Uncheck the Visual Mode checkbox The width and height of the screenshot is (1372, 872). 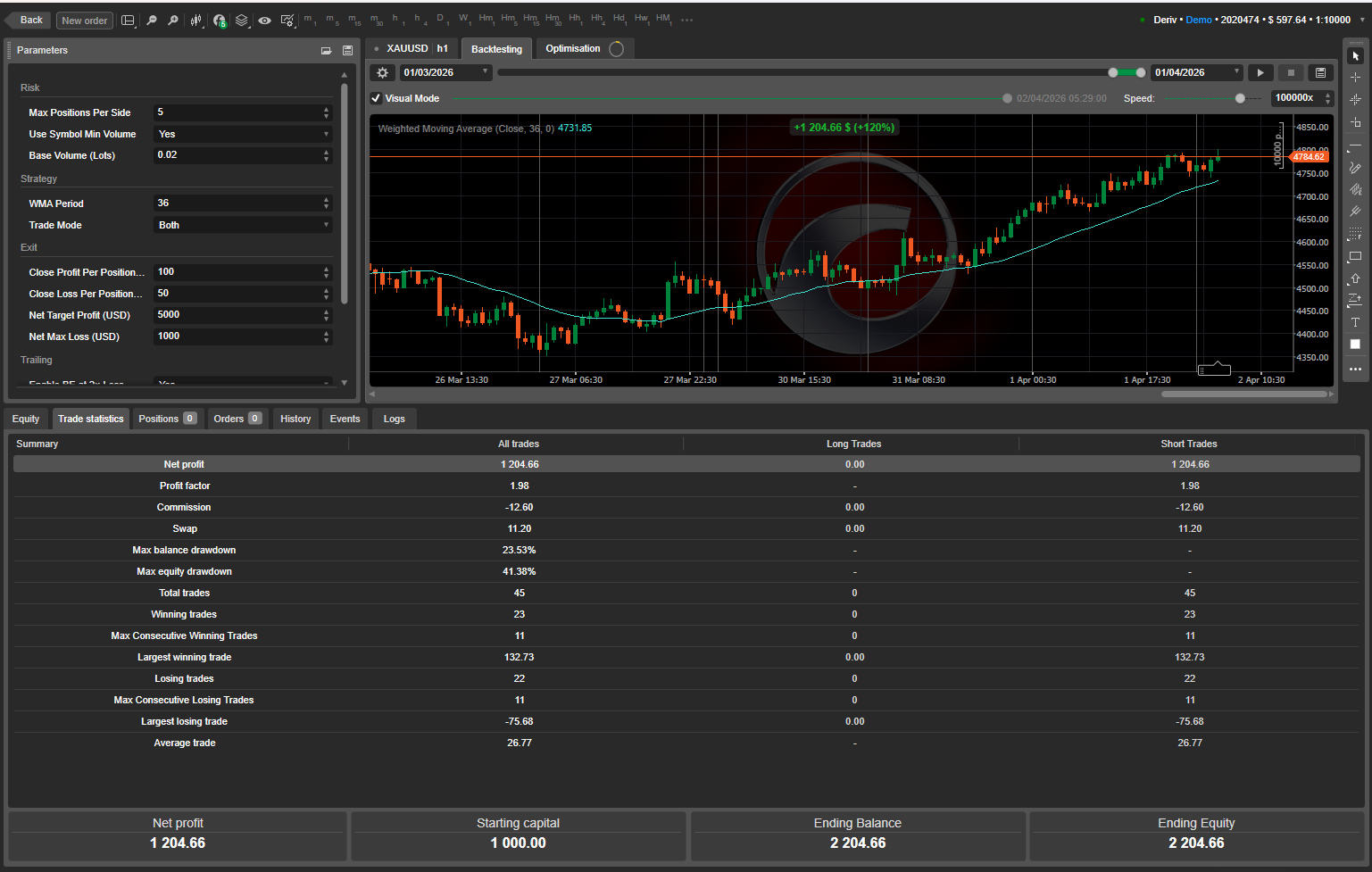point(376,98)
